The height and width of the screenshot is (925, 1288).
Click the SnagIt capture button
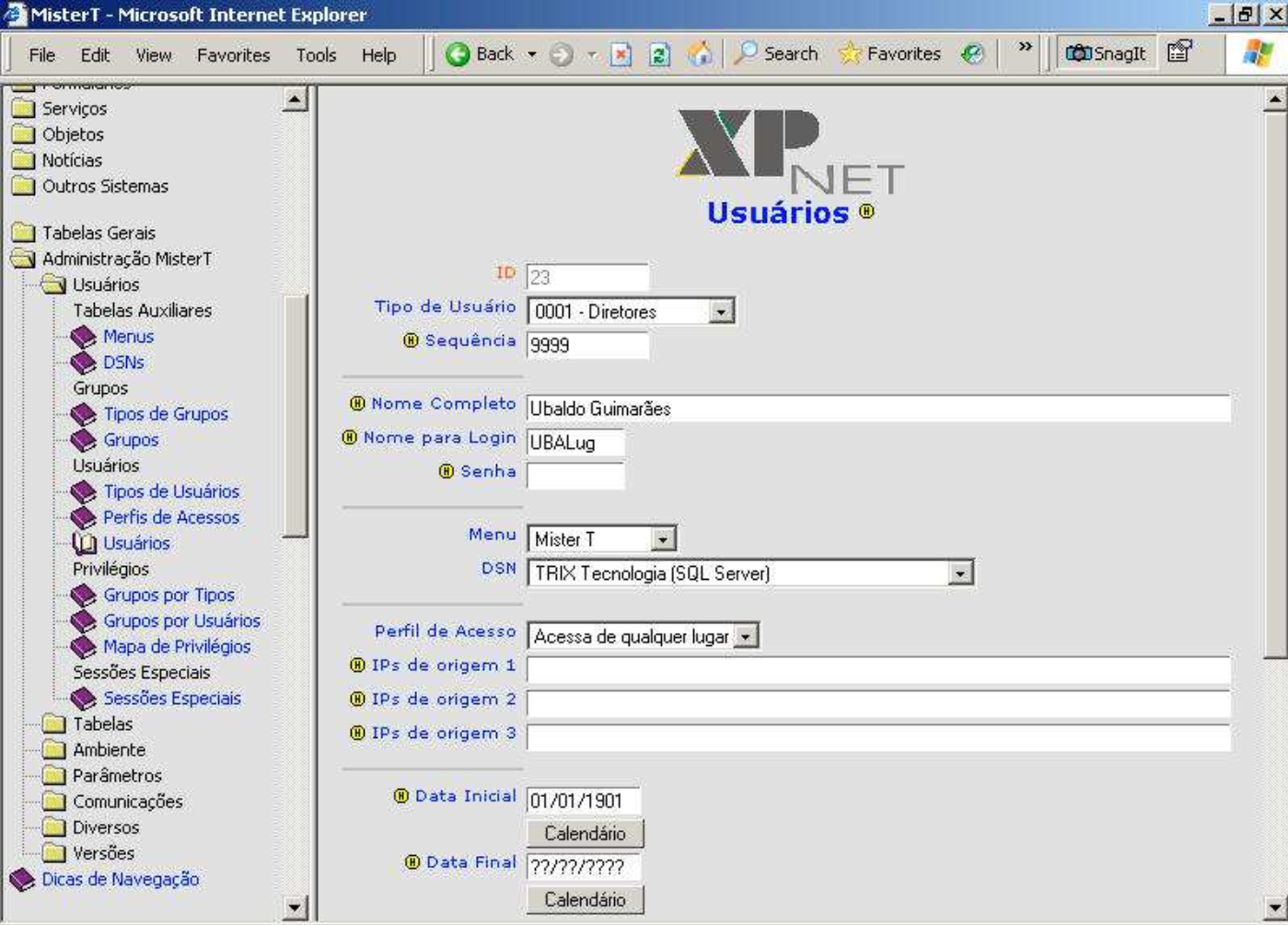[1106, 53]
